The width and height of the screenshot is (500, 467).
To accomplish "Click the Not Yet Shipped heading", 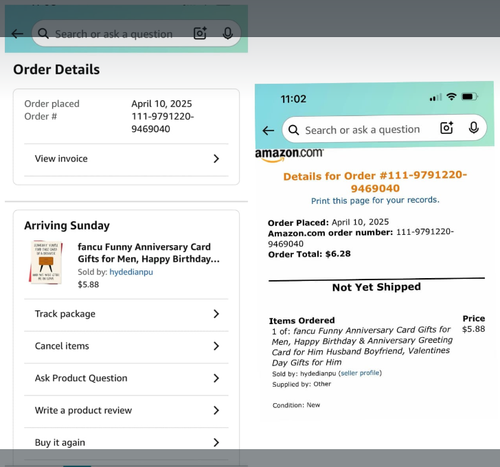I will click(377, 287).
